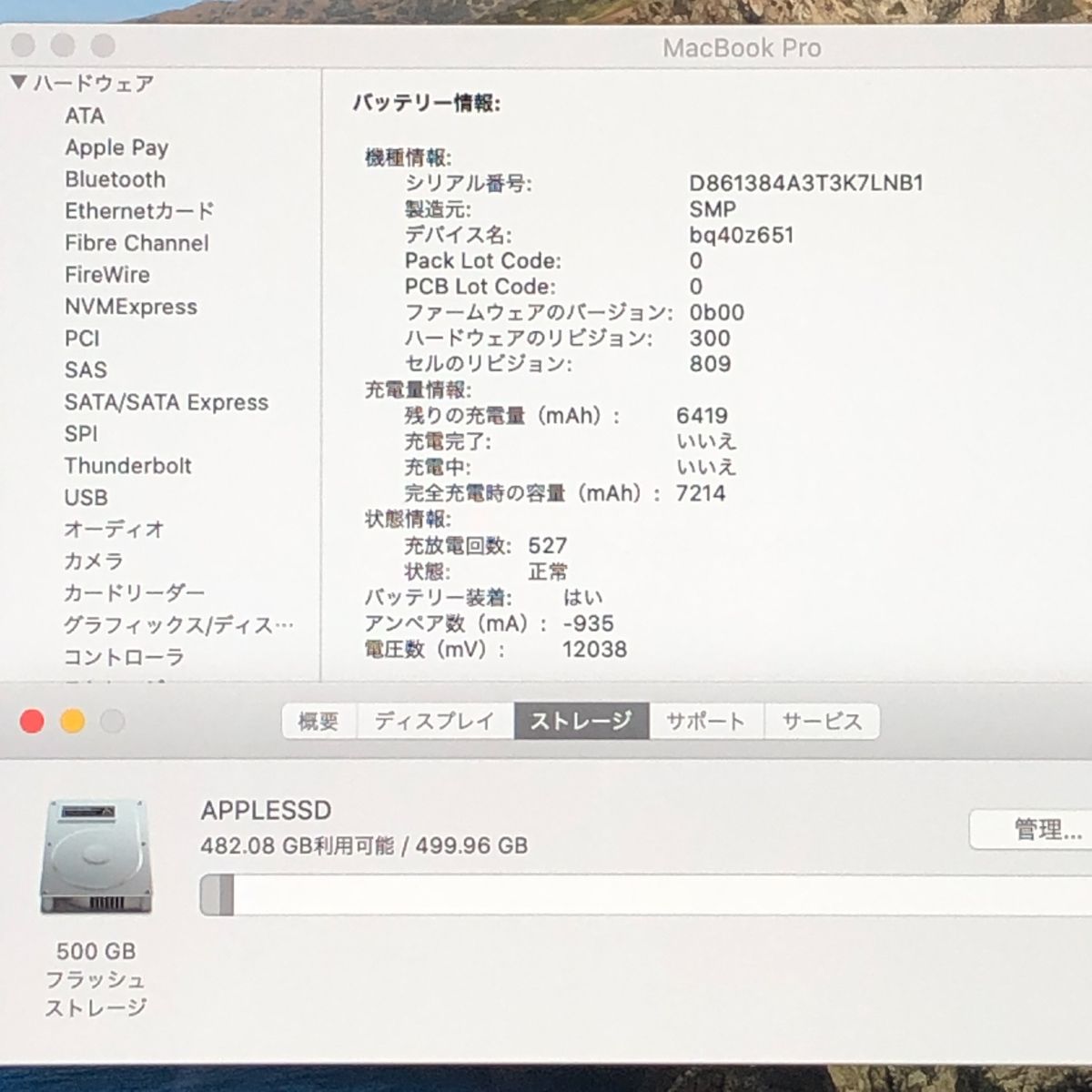Select オーディオ in the sidebar
Viewport: 1092px width, 1092px height.
click(114, 529)
